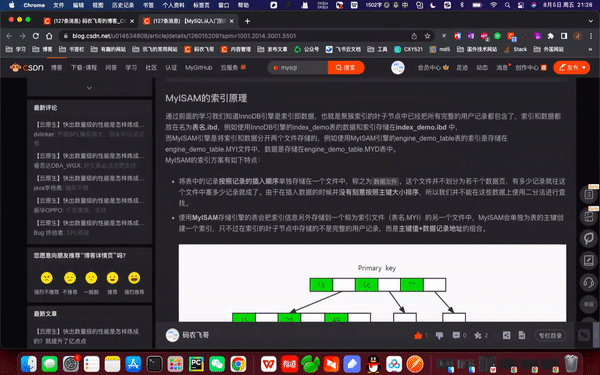Select the 强烈不推荐 angry face rating
The image size is (600, 375).
(x=47, y=278)
